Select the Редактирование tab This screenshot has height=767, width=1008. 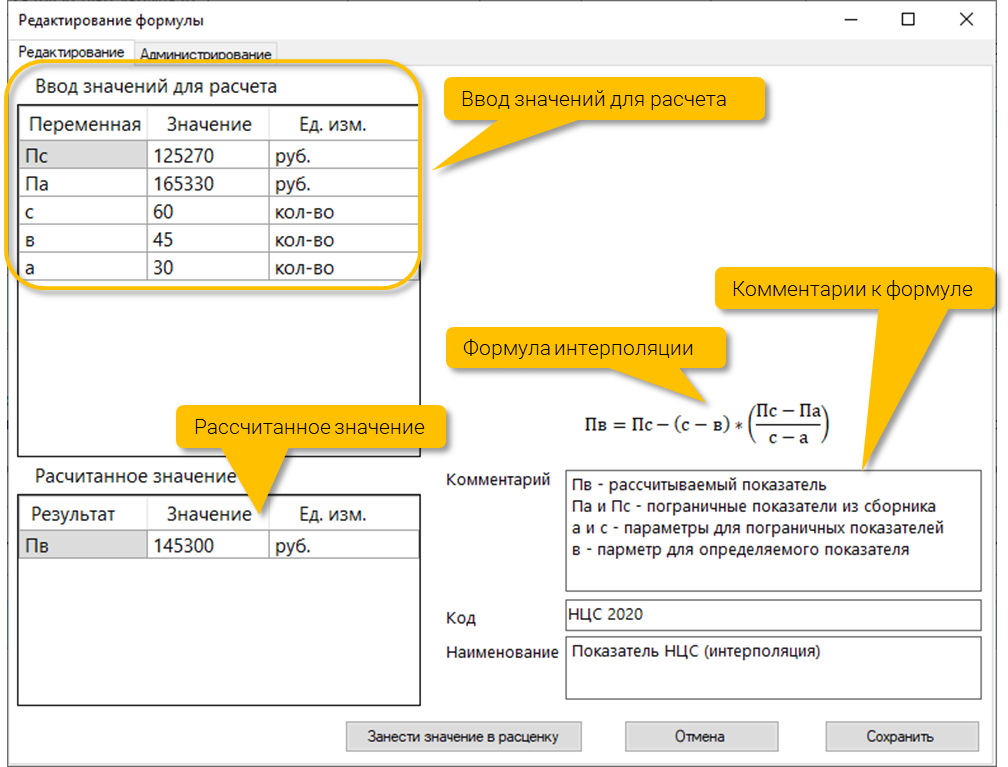click(x=71, y=52)
